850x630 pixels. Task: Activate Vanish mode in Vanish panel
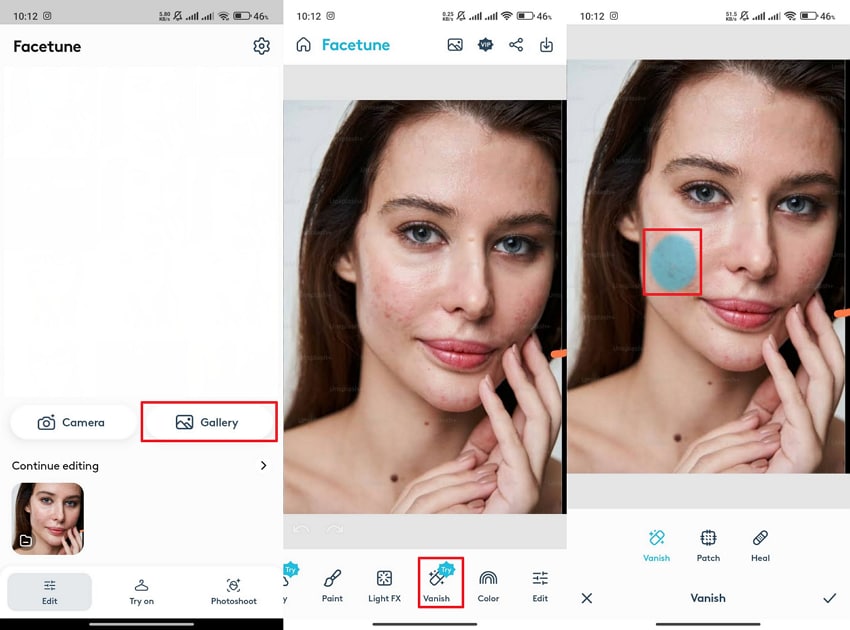(656, 545)
